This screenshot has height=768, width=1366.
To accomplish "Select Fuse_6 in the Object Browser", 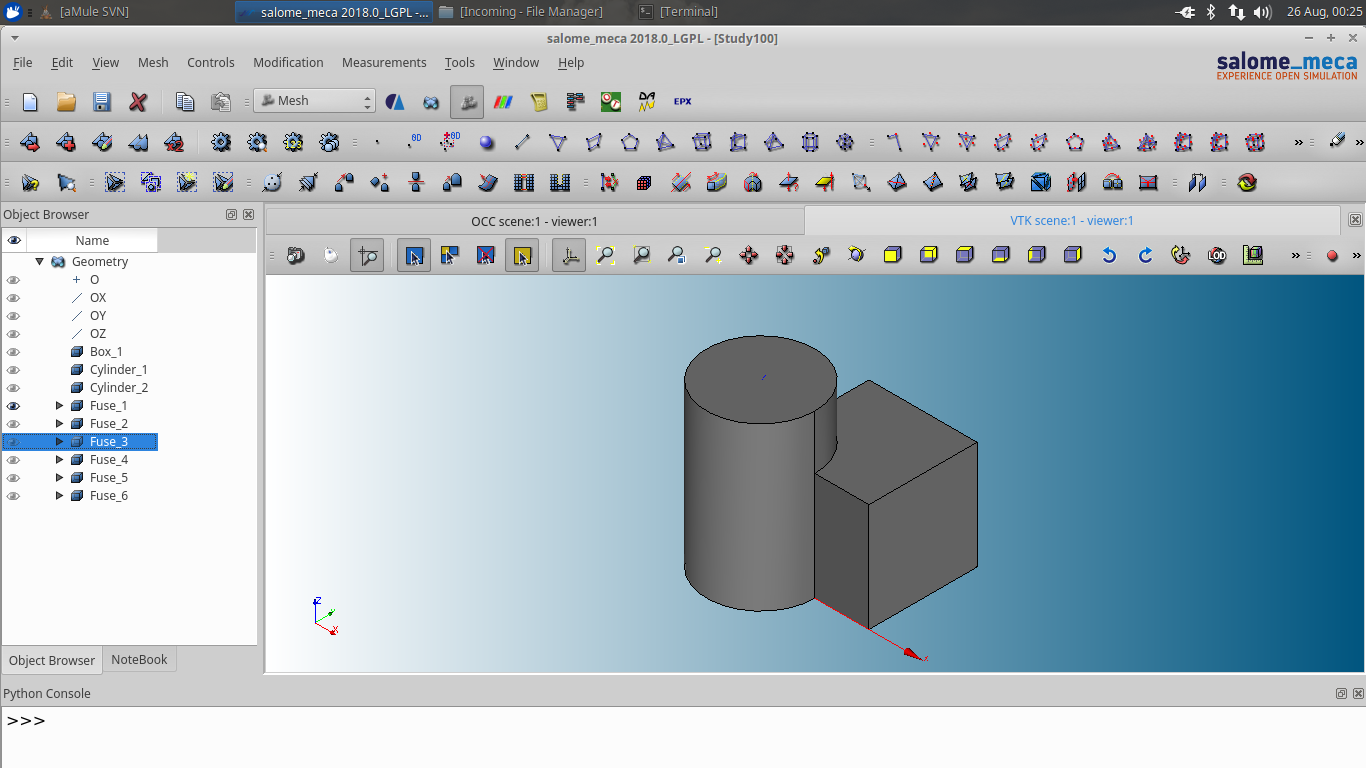I will (107, 495).
